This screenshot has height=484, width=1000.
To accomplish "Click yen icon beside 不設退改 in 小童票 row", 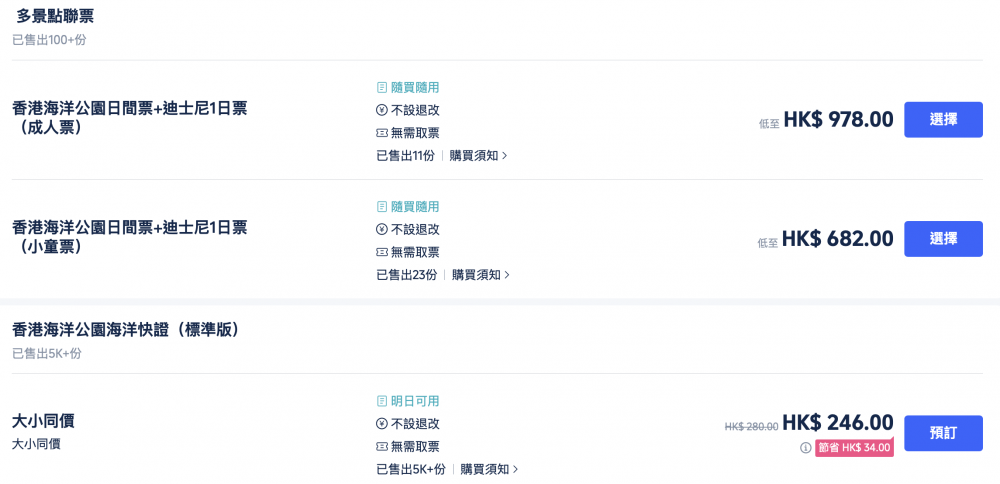I will point(382,230).
